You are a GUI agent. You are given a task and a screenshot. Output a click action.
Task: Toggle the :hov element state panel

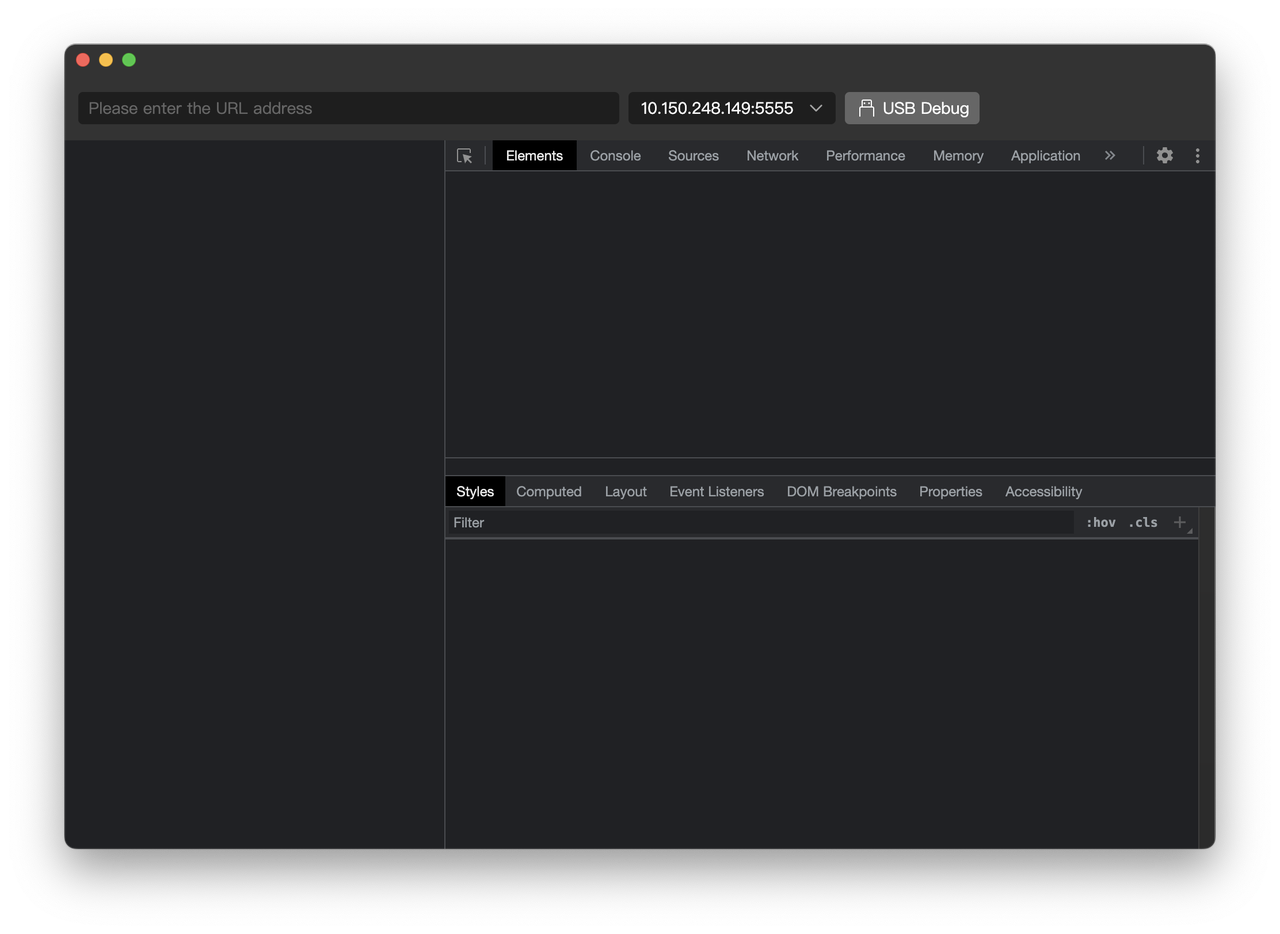[1100, 522]
